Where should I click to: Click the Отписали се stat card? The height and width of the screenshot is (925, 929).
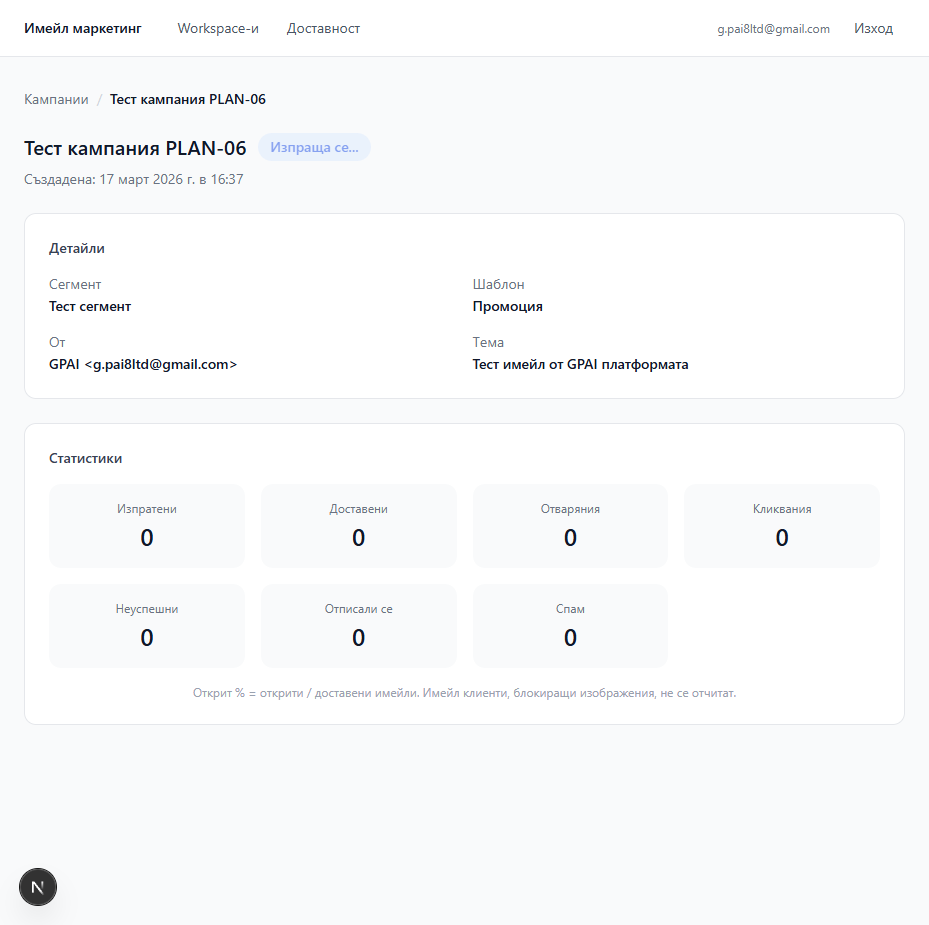coord(358,626)
